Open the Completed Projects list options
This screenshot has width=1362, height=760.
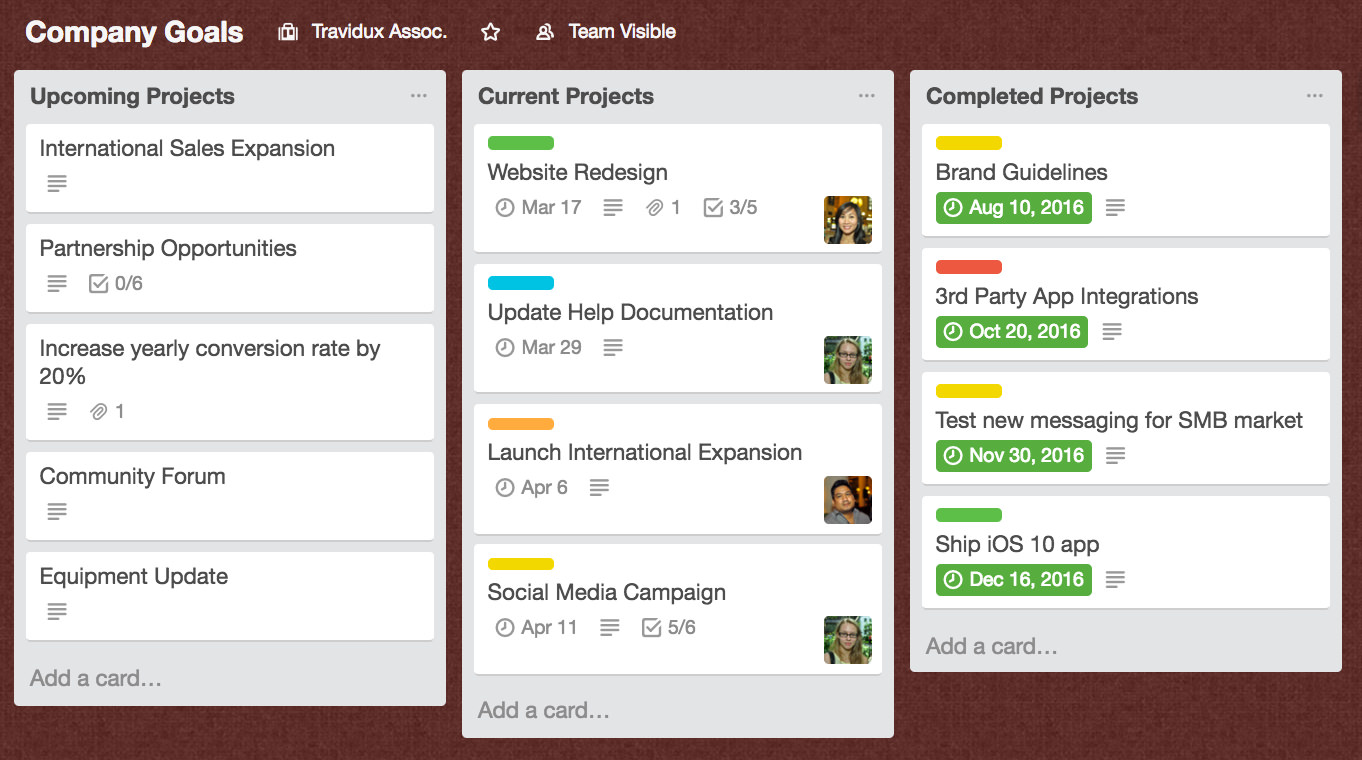pyautogui.click(x=1314, y=96)
